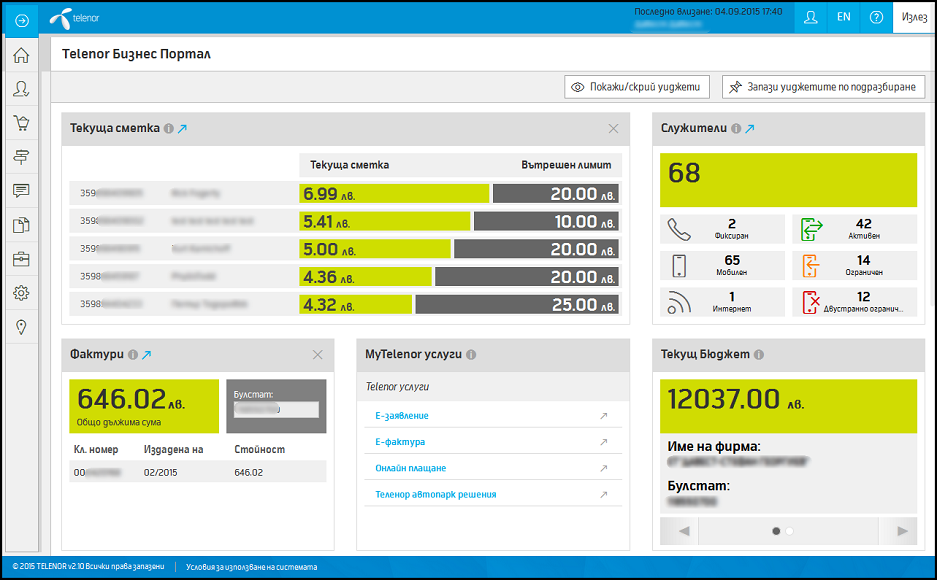
Task: Click the external arrow beside Е-заявление
Action: pos(604,416)
